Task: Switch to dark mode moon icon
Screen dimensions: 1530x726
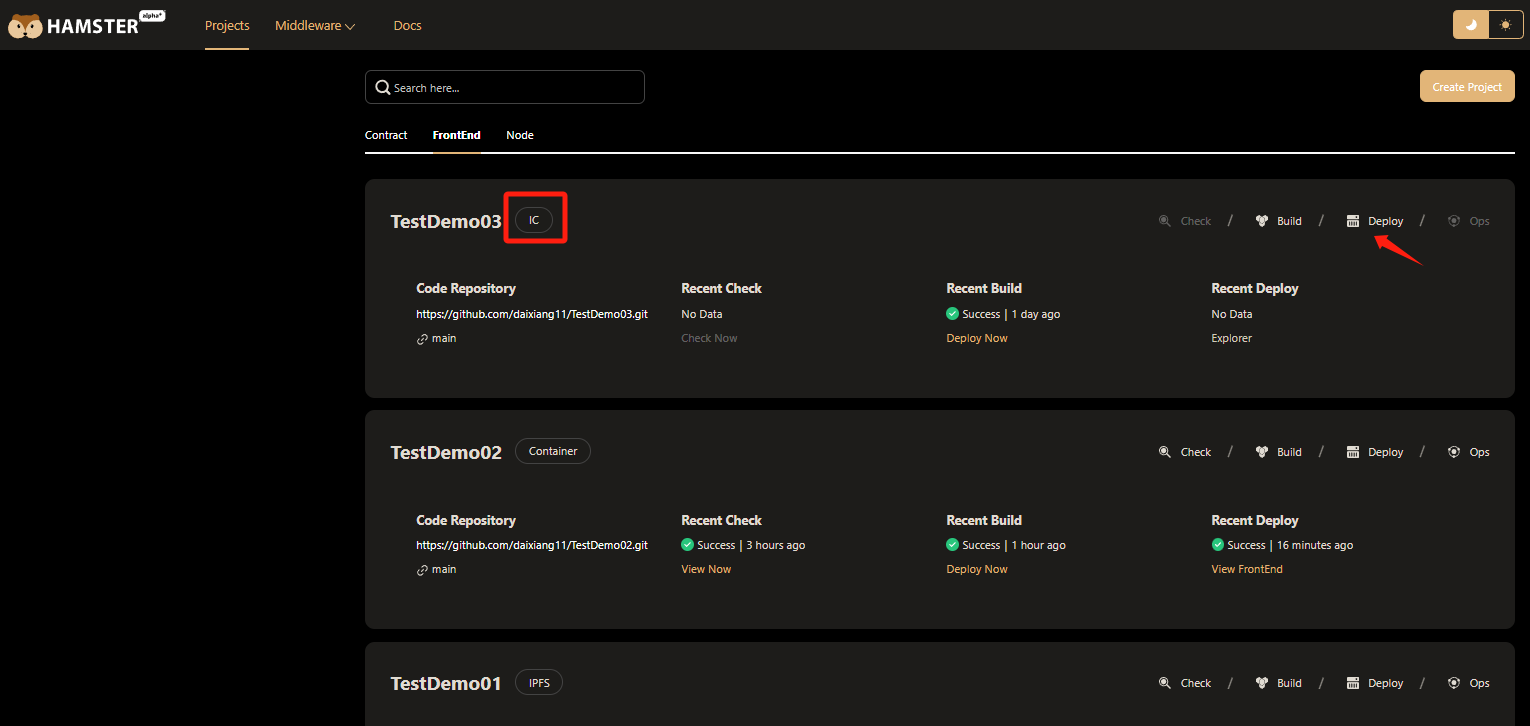Action: point(1471,25)
